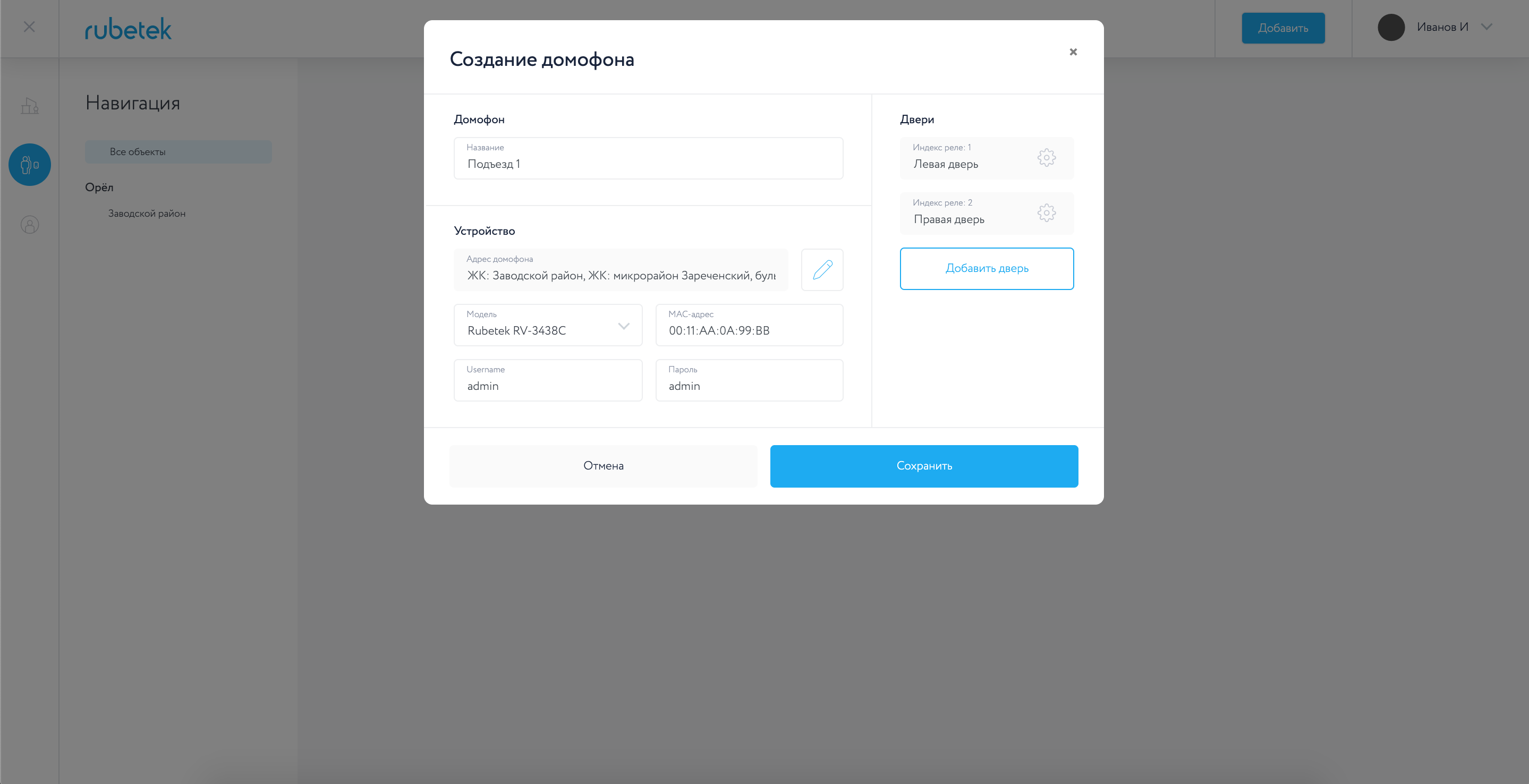Viewport: 1529px width, 784px height.
Task: Click the Добавить button in top right
Action: click(1283, 27)
